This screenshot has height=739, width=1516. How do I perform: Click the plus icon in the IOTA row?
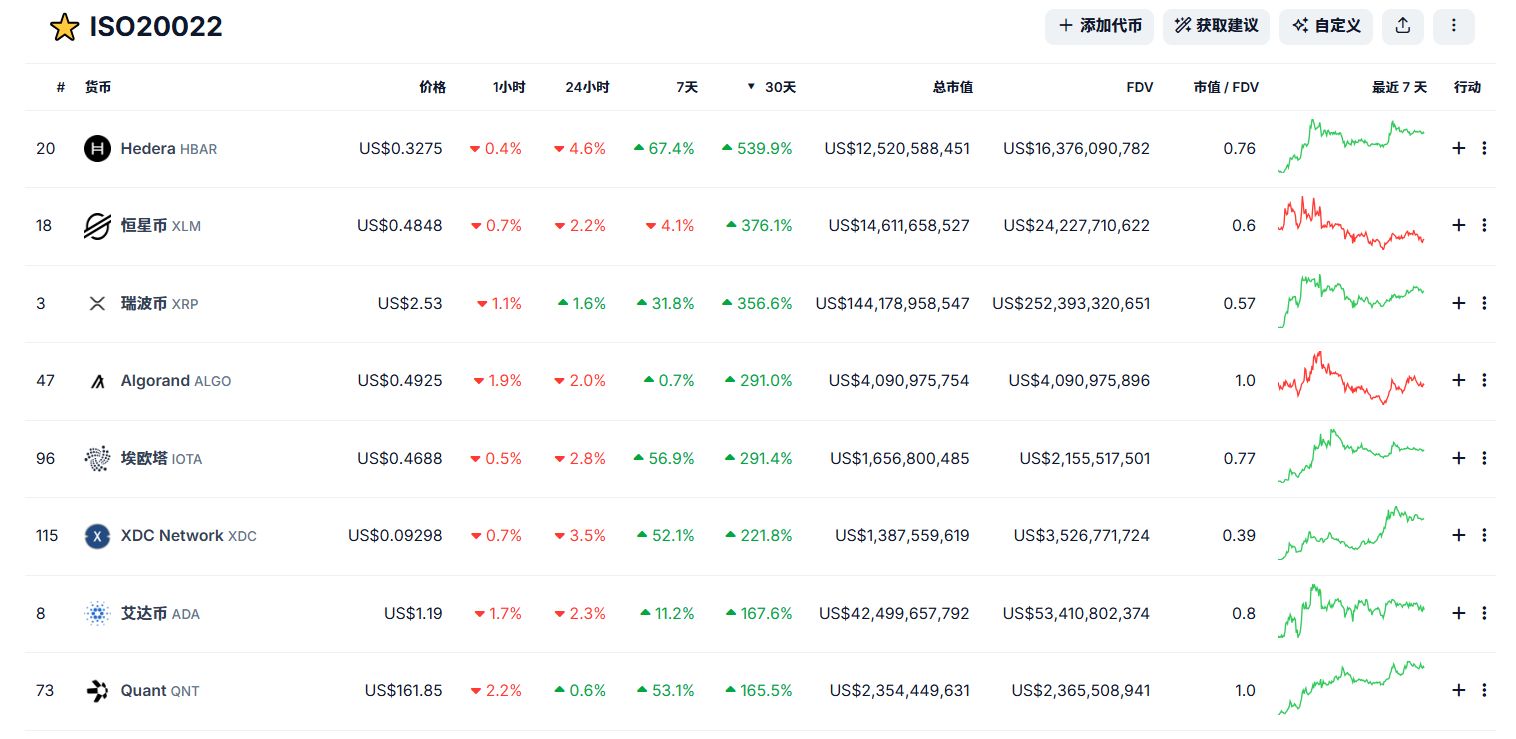1458,458
